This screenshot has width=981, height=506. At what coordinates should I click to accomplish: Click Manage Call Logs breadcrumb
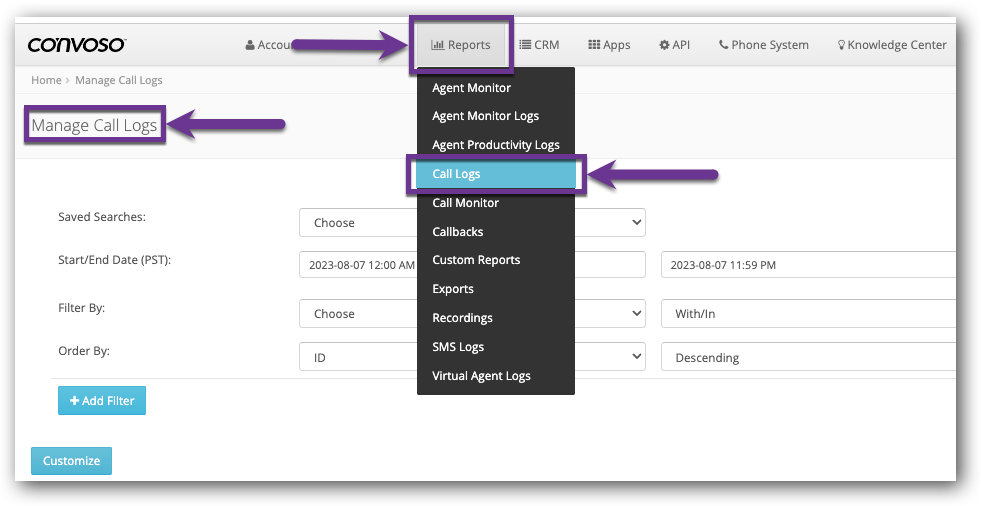[119, 80]
